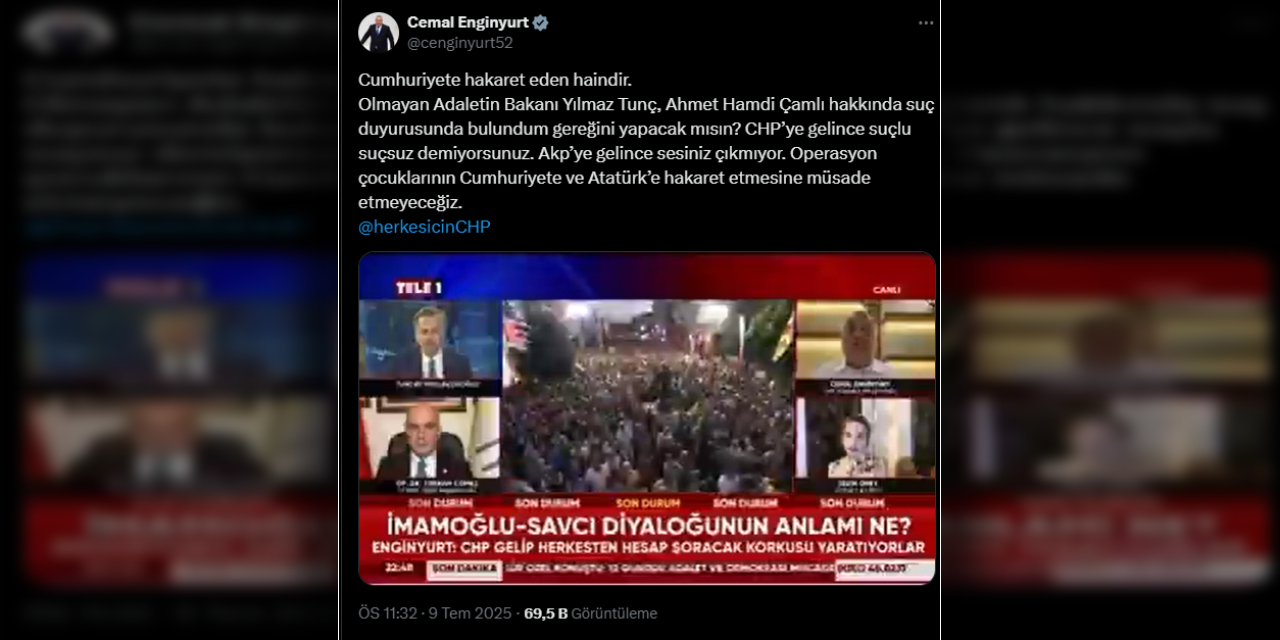Click the 9 Tem 2025 date

click(469, 613)
